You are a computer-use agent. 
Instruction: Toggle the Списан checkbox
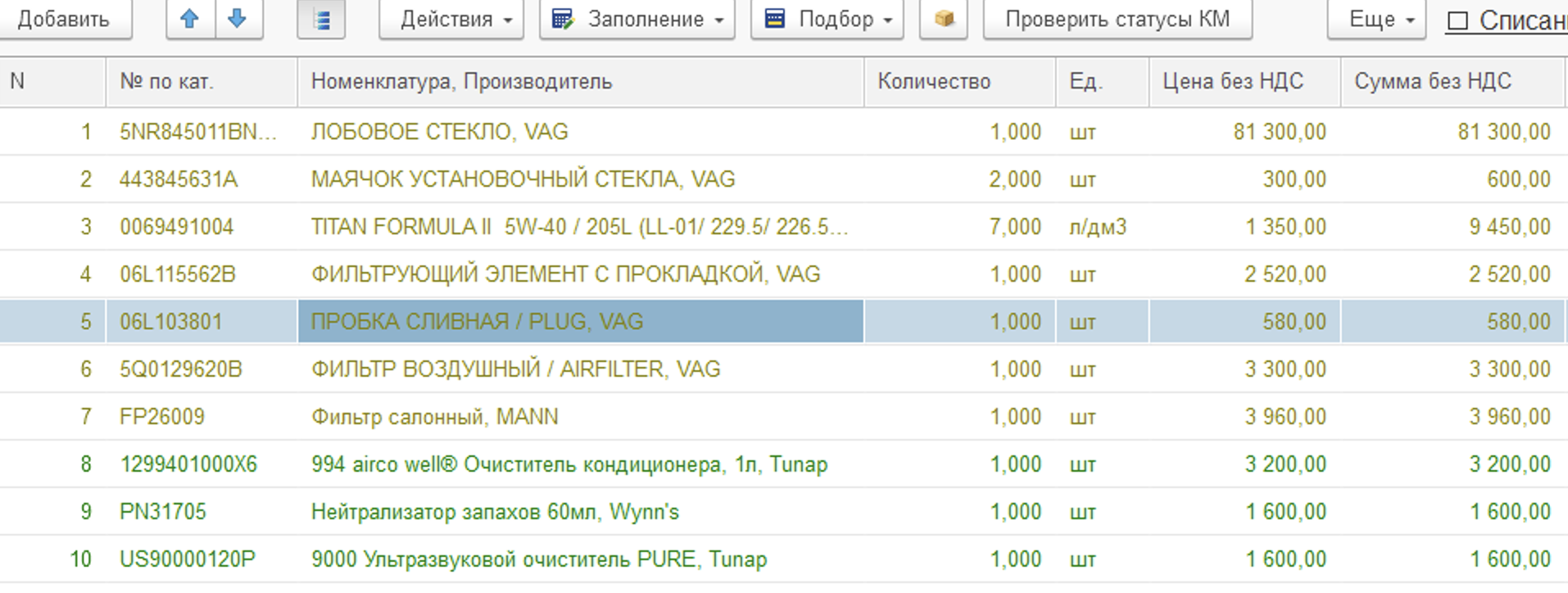click(x=1457, y=21)
